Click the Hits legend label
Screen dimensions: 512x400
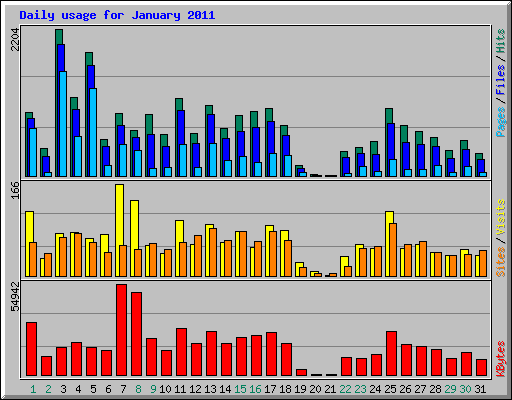(x=500, y=41)
